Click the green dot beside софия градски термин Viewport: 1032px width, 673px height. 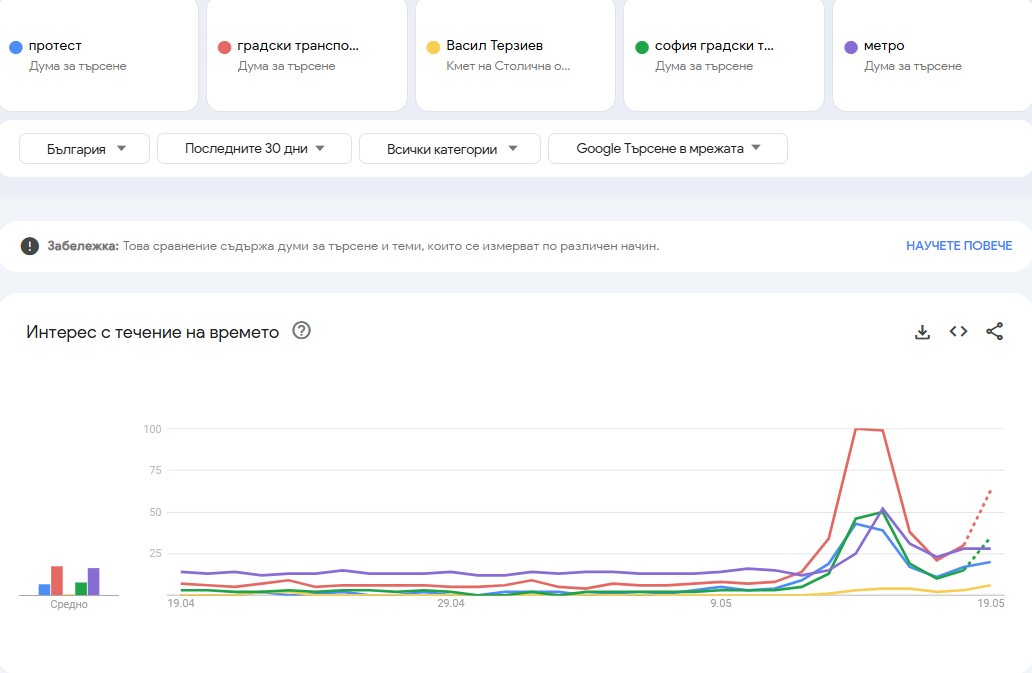pos(641,45)
